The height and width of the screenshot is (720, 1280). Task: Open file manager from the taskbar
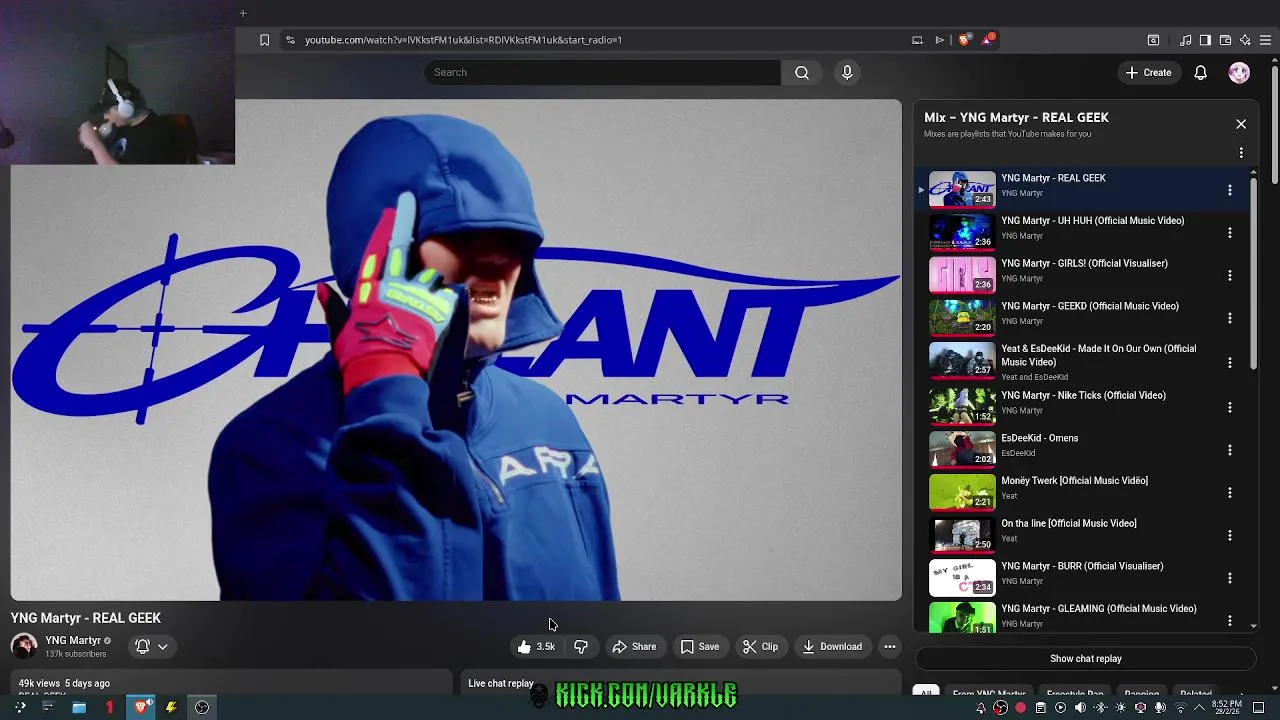[x=79, y=708]
